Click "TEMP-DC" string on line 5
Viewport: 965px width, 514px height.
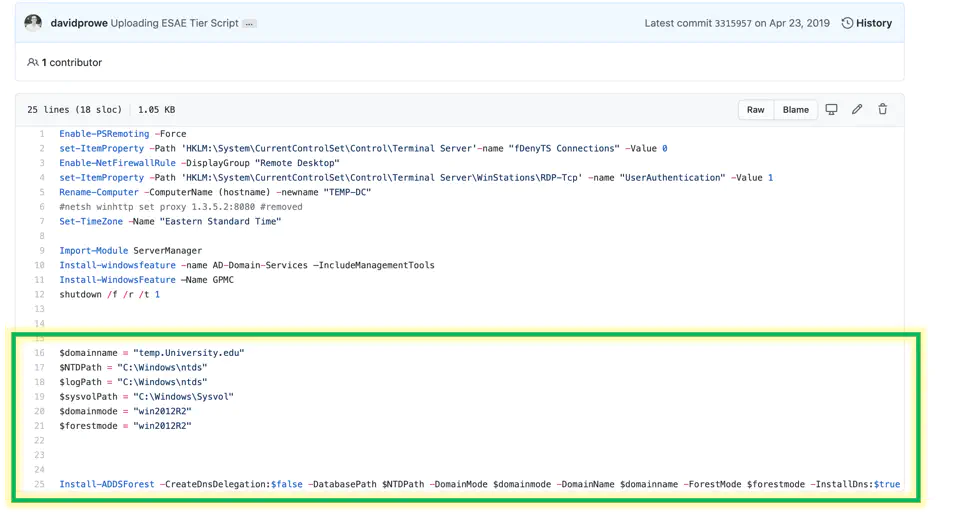point(347,192)
